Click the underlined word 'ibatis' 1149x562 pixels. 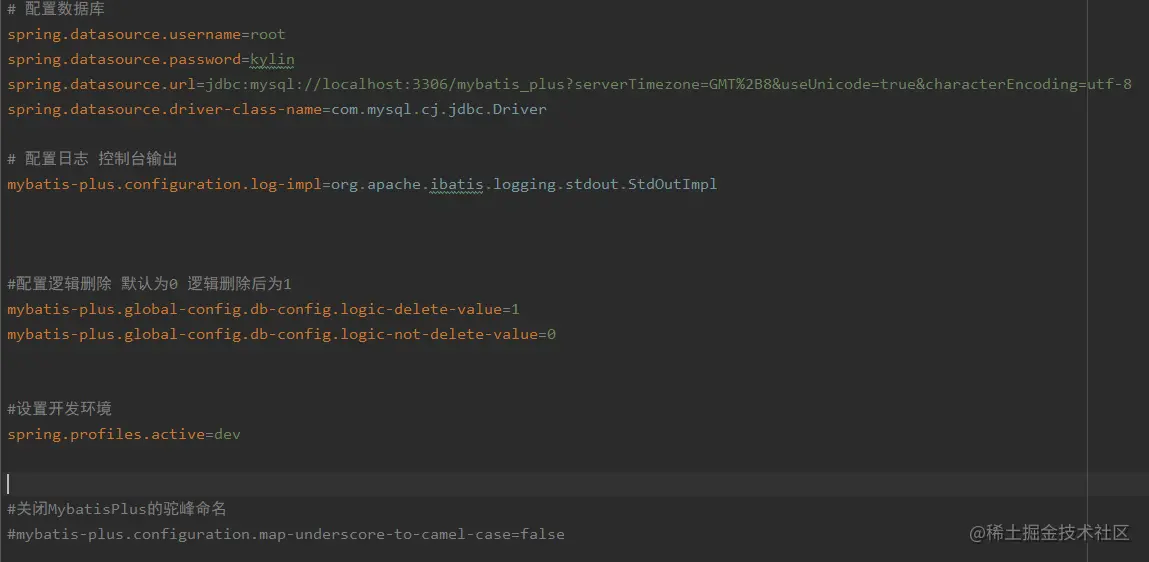[x=457, y=185]
